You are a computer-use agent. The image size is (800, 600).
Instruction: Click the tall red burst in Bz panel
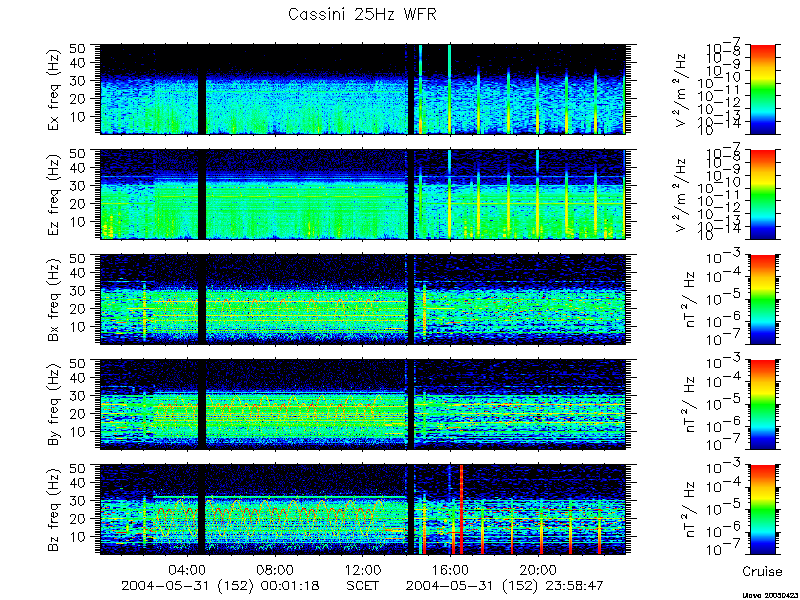coord(461,510)
